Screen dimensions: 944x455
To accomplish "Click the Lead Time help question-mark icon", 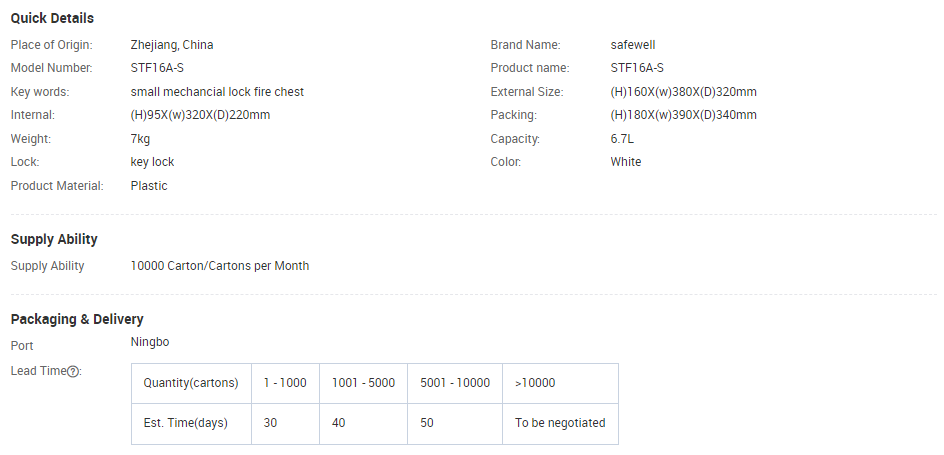I will [73, 371].
